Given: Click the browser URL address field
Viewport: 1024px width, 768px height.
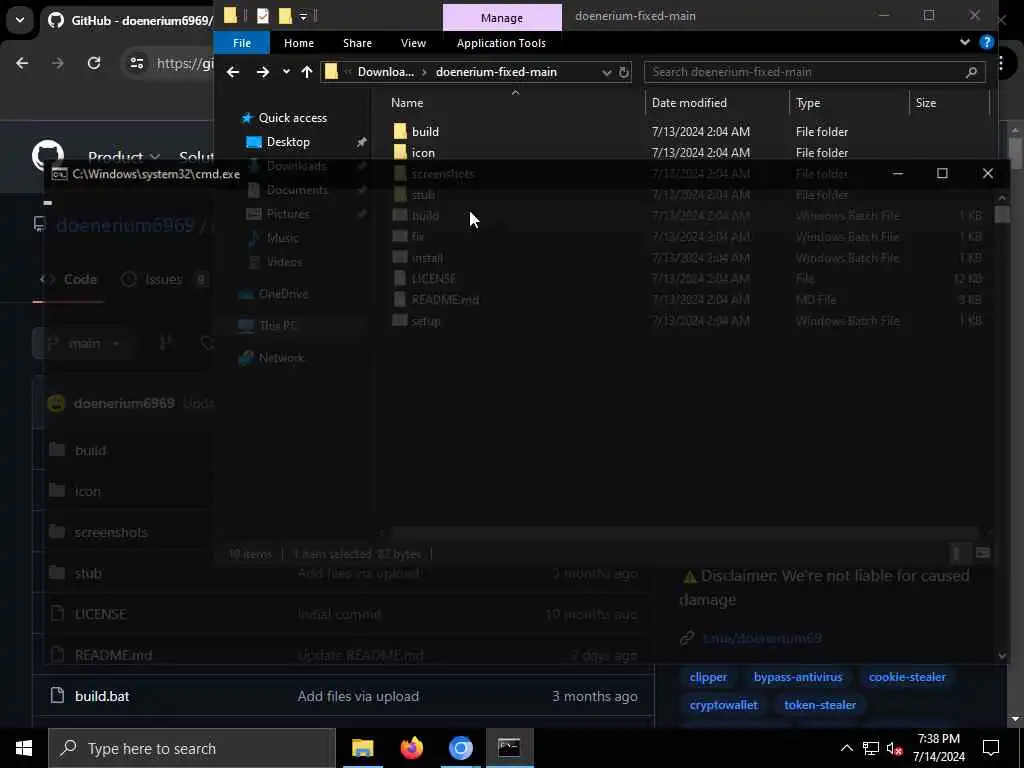Looking at the screenshot, I should tap(185, 63).
